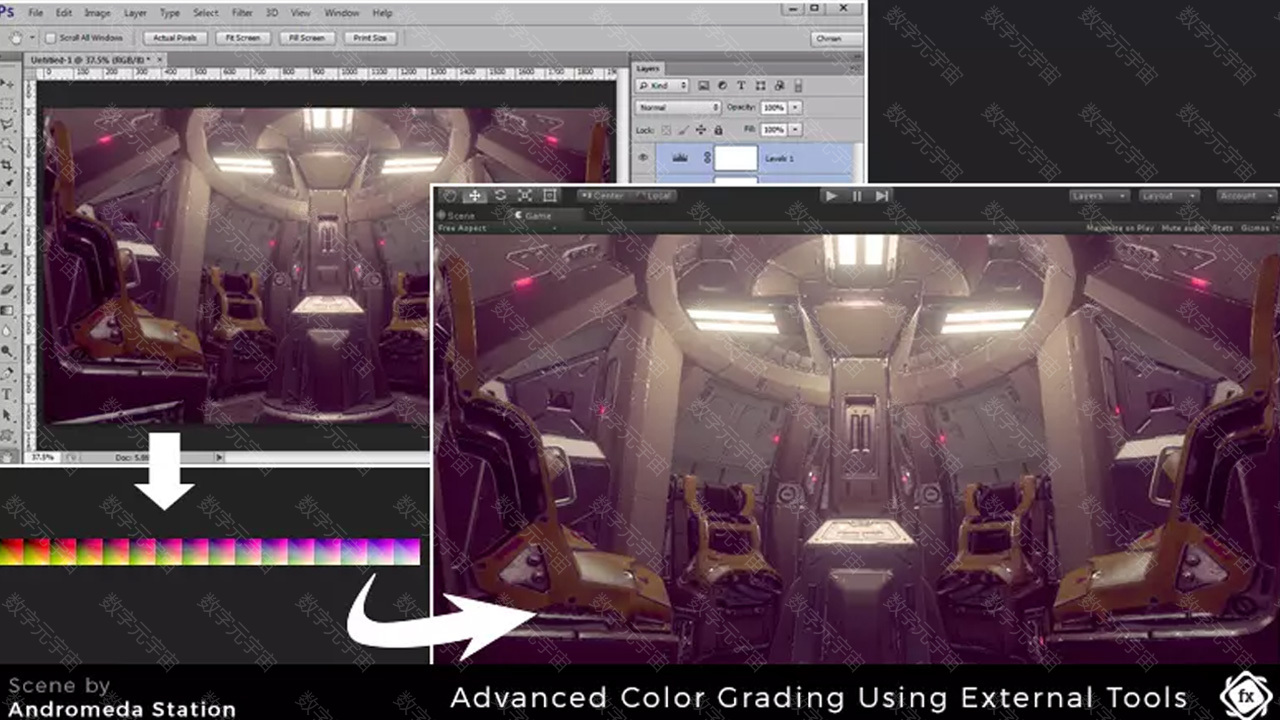Open Unity Layout dropdown
The width and height of the screenshot is (1280, 720).
1169,196
